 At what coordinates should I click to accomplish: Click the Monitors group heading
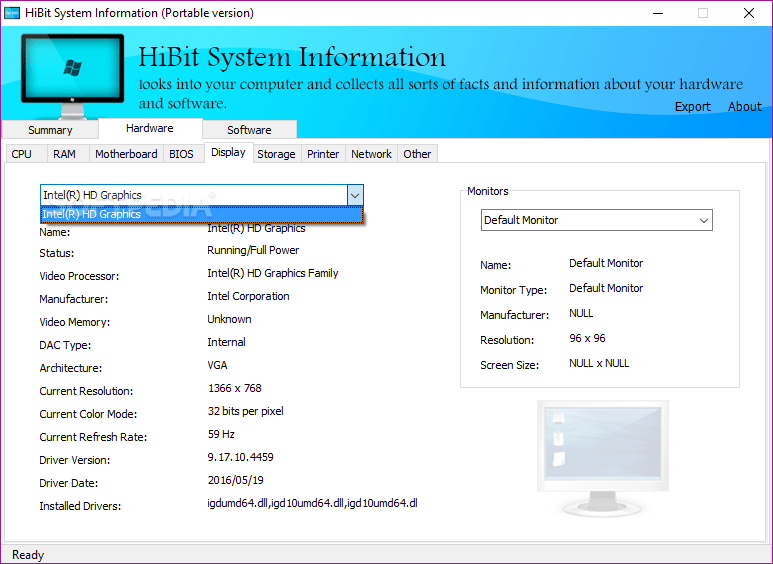click(488, 191)
